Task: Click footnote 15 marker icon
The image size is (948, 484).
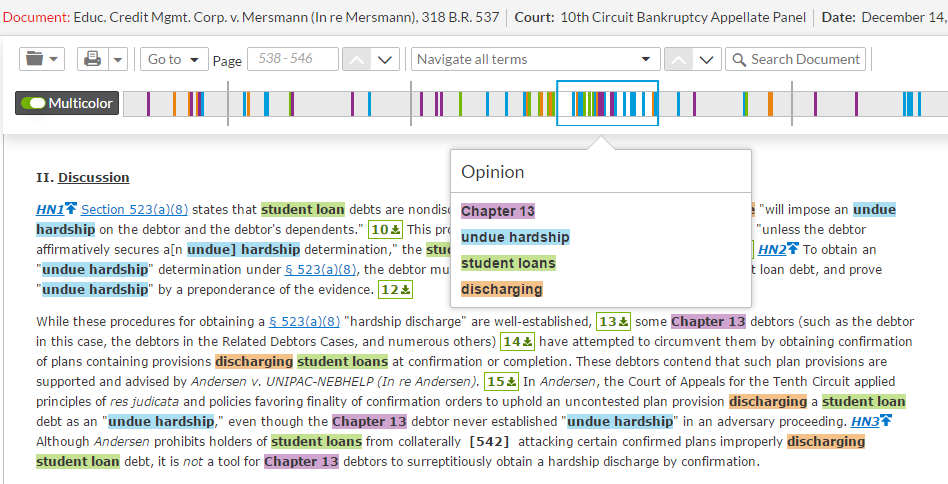Action: 502,382
